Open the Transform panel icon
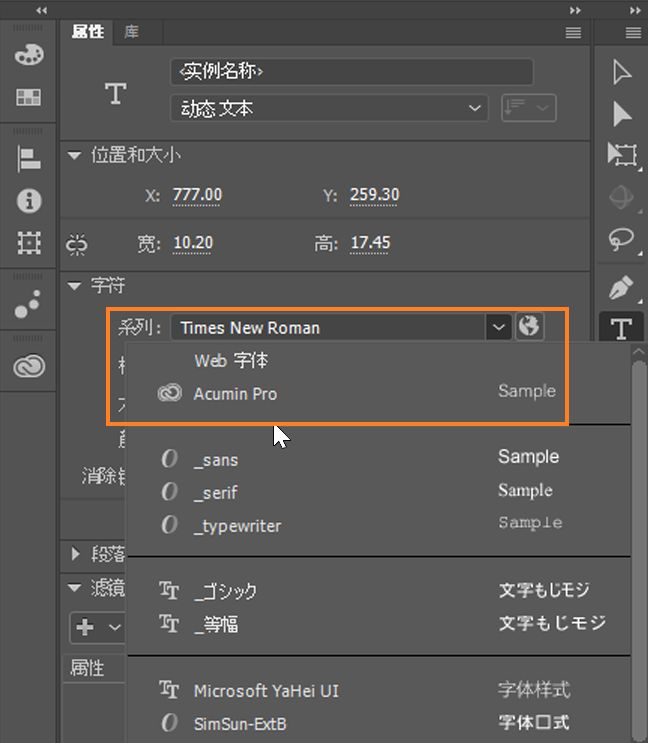The height and width of the screenshot is (743, 648). pos(29,243)
